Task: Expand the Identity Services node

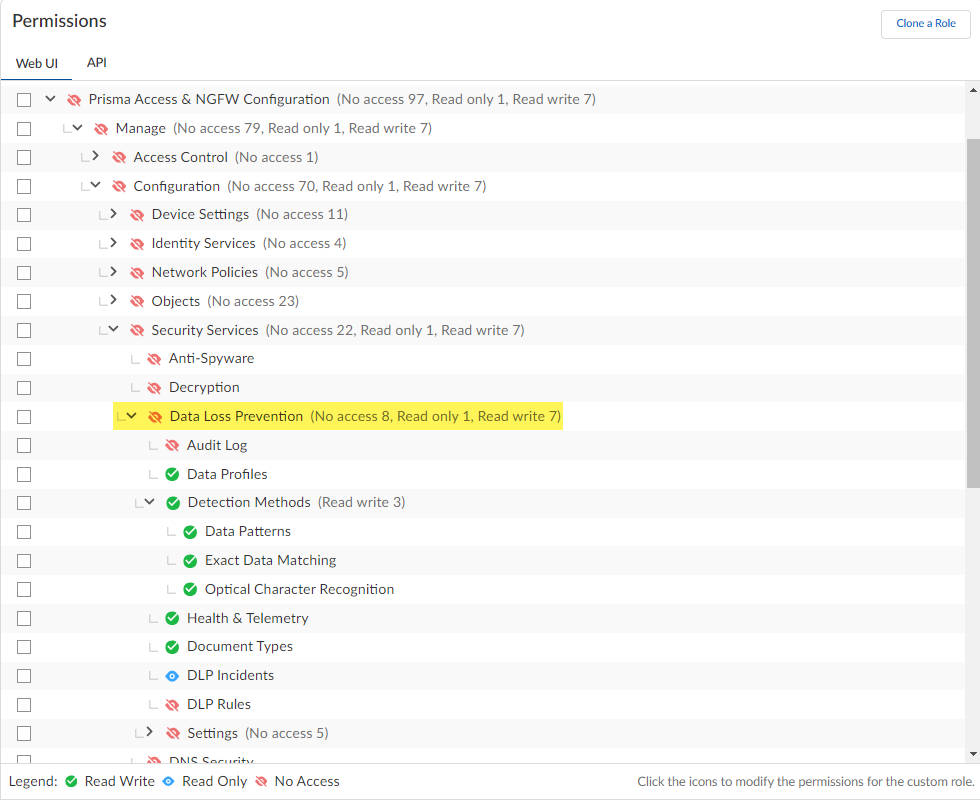Action: (x=113, y=242)
